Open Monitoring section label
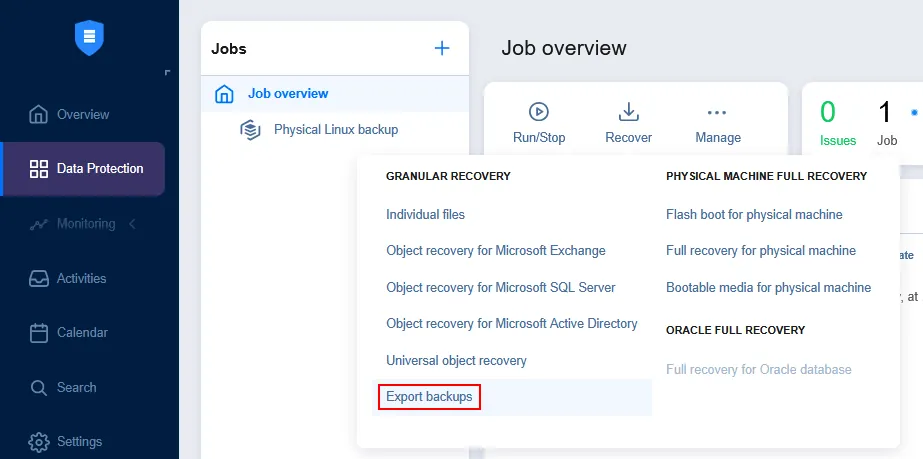The width and height of the screenshot is (923, 459). click(x=86, y=224)
